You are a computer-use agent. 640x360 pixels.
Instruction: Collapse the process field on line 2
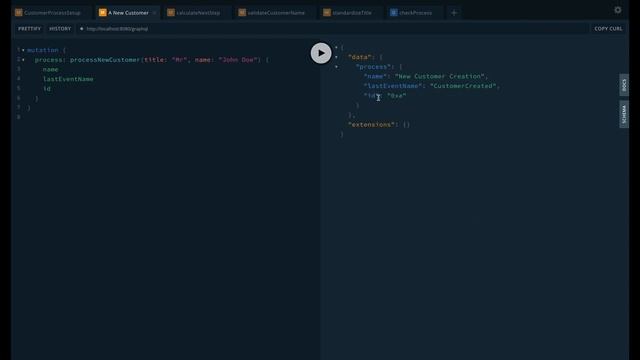[x=23, y=60]
